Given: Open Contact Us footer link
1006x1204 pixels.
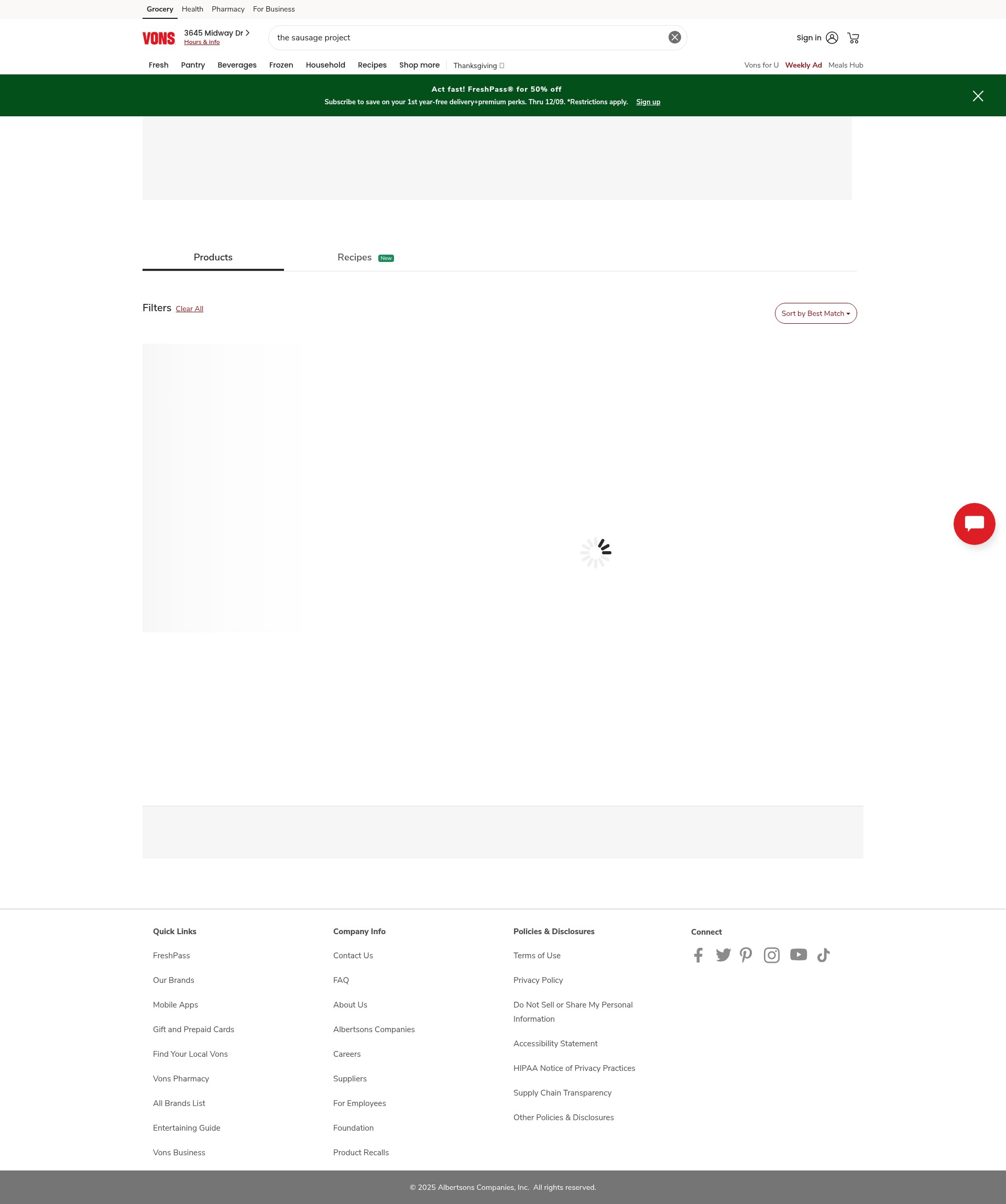Looking at the screenshot, I should [353, 955].
